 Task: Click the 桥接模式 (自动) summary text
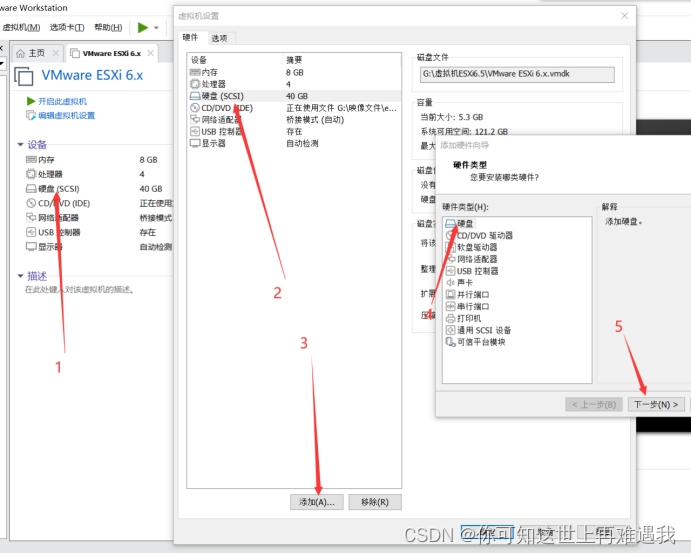[315, 120]
